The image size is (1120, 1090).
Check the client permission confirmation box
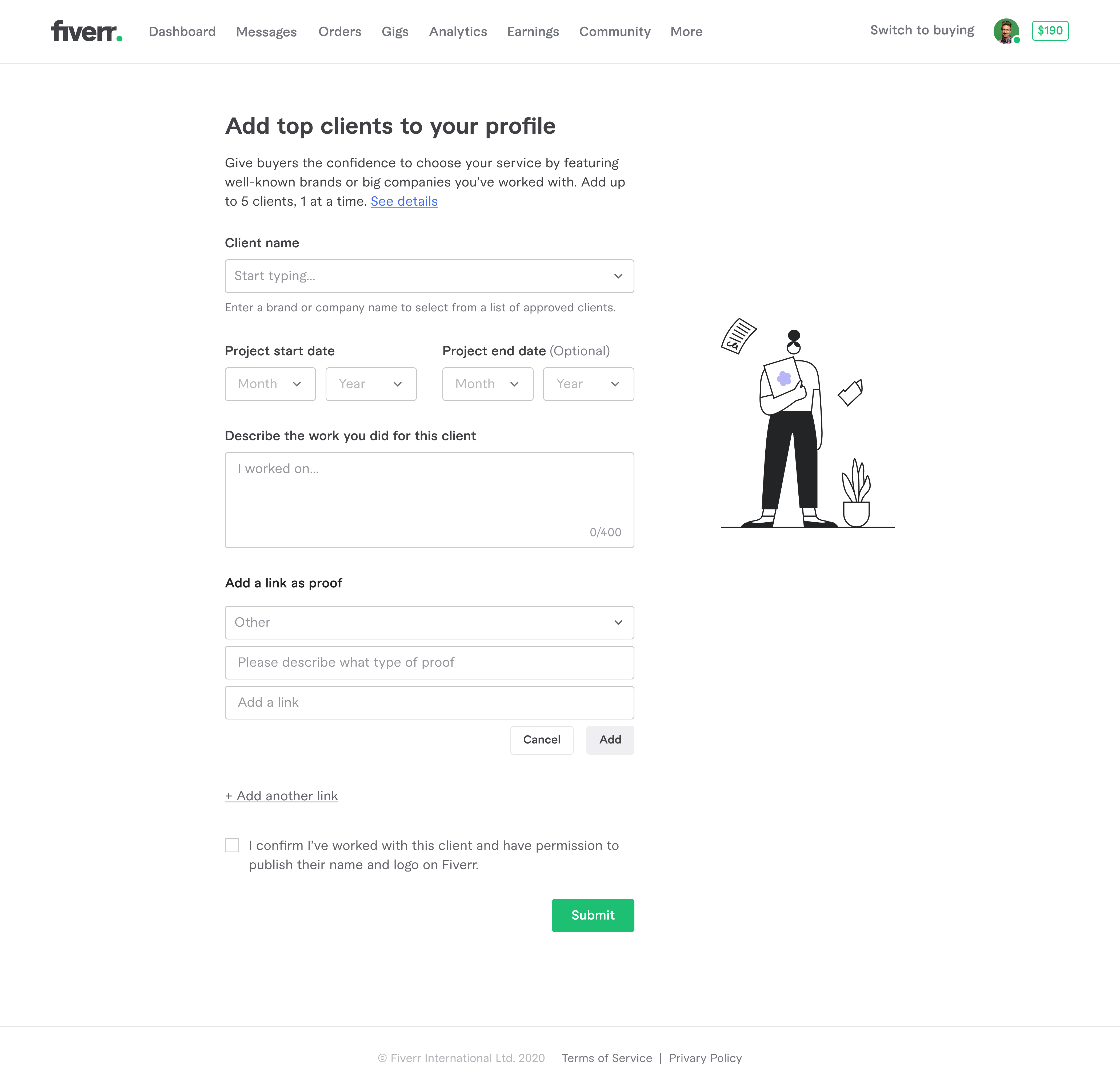point(232,845)
